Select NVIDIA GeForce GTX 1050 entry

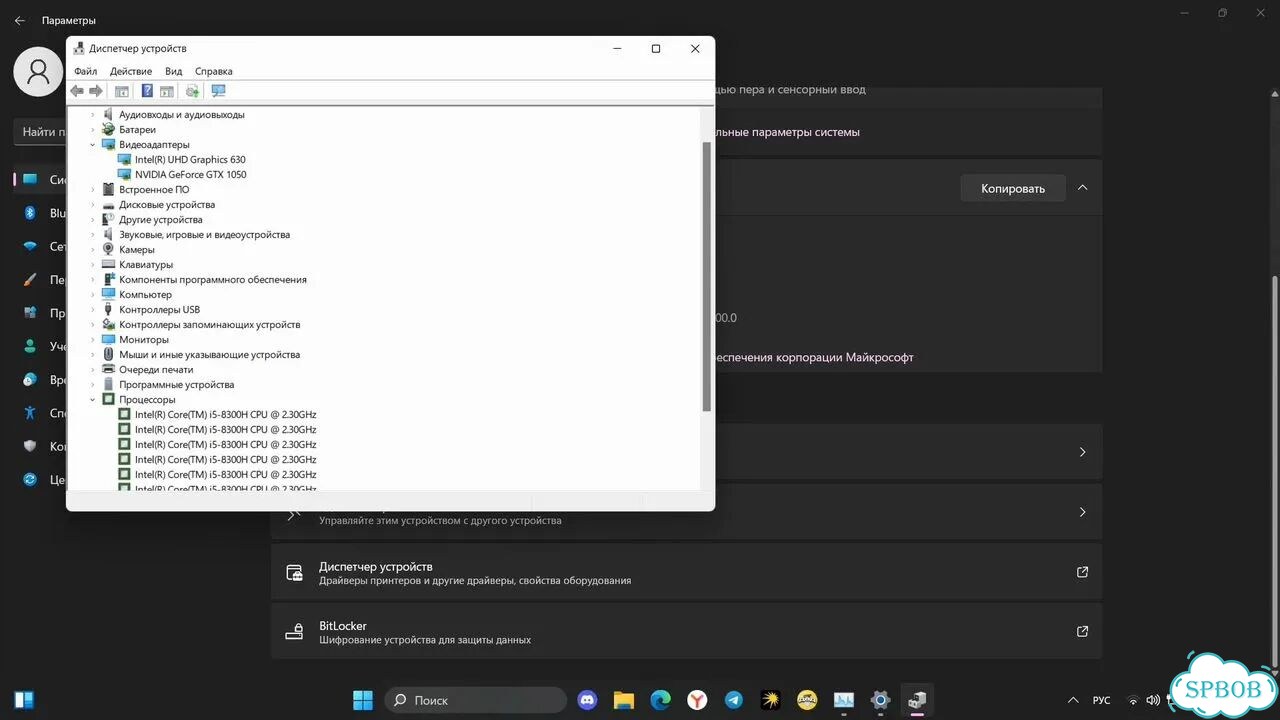coord(190,174)
